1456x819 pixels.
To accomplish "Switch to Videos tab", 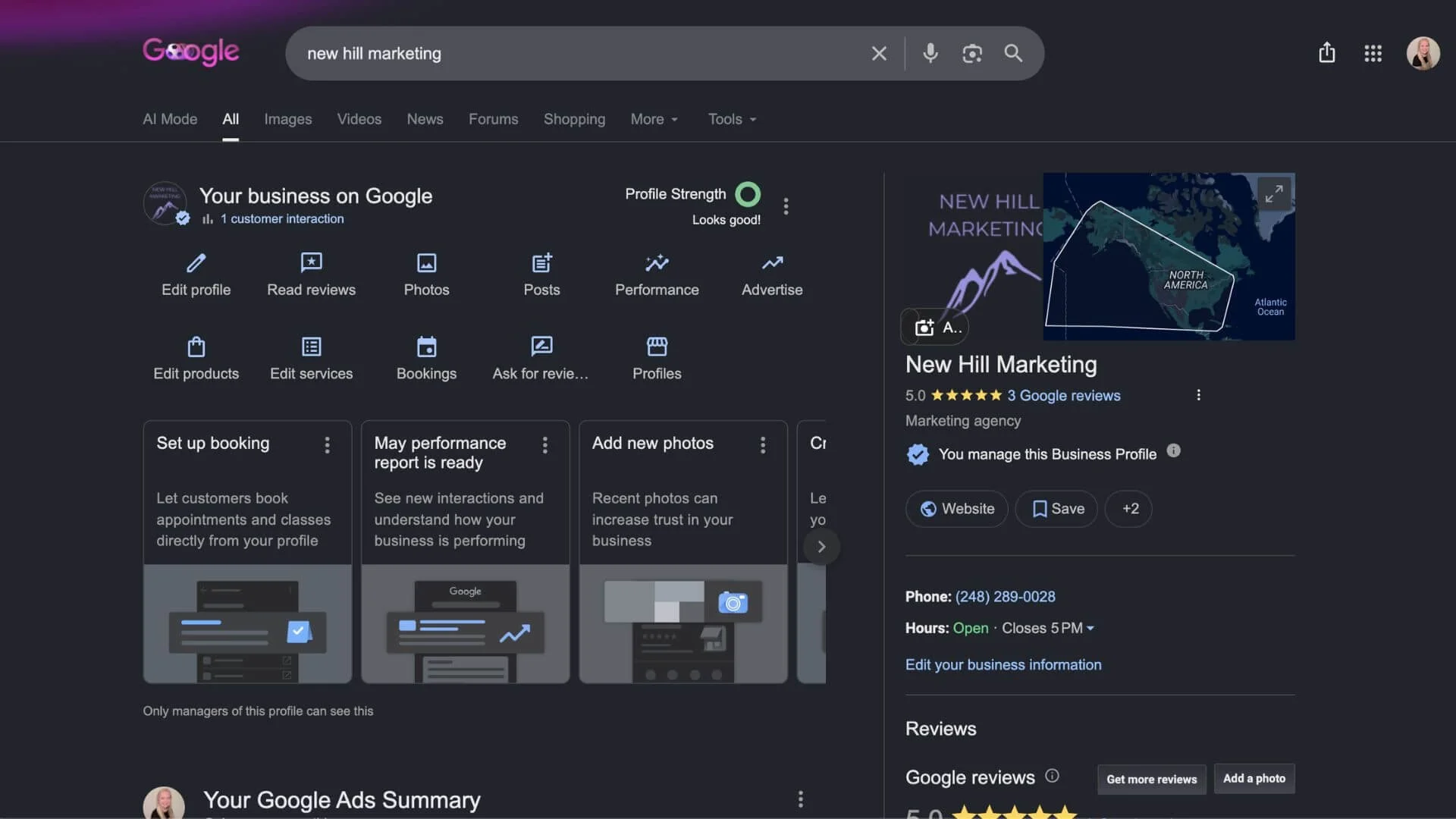I will (x=359, y=119).
